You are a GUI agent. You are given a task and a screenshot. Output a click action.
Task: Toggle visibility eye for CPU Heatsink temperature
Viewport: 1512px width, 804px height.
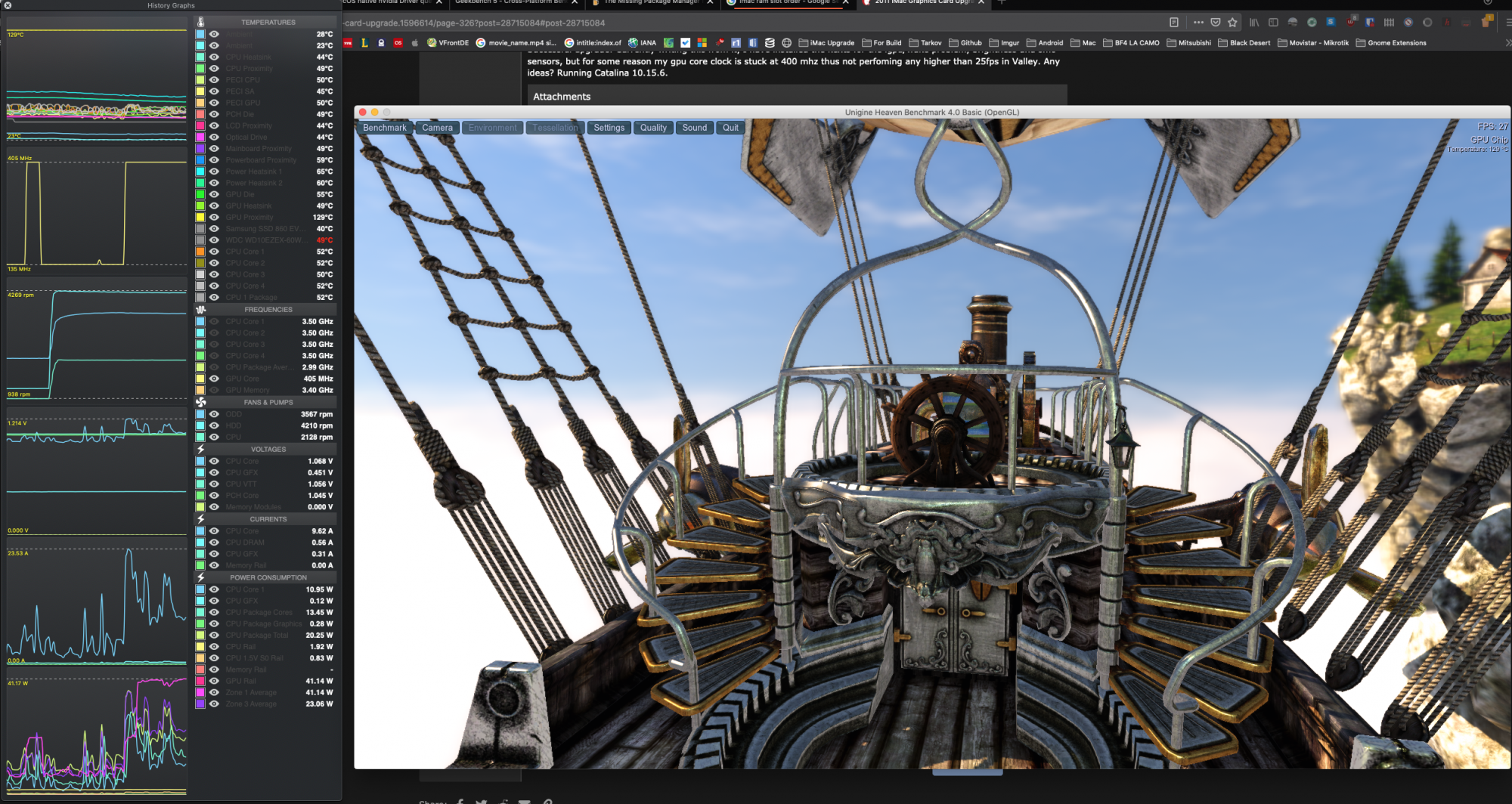[215, 57]
